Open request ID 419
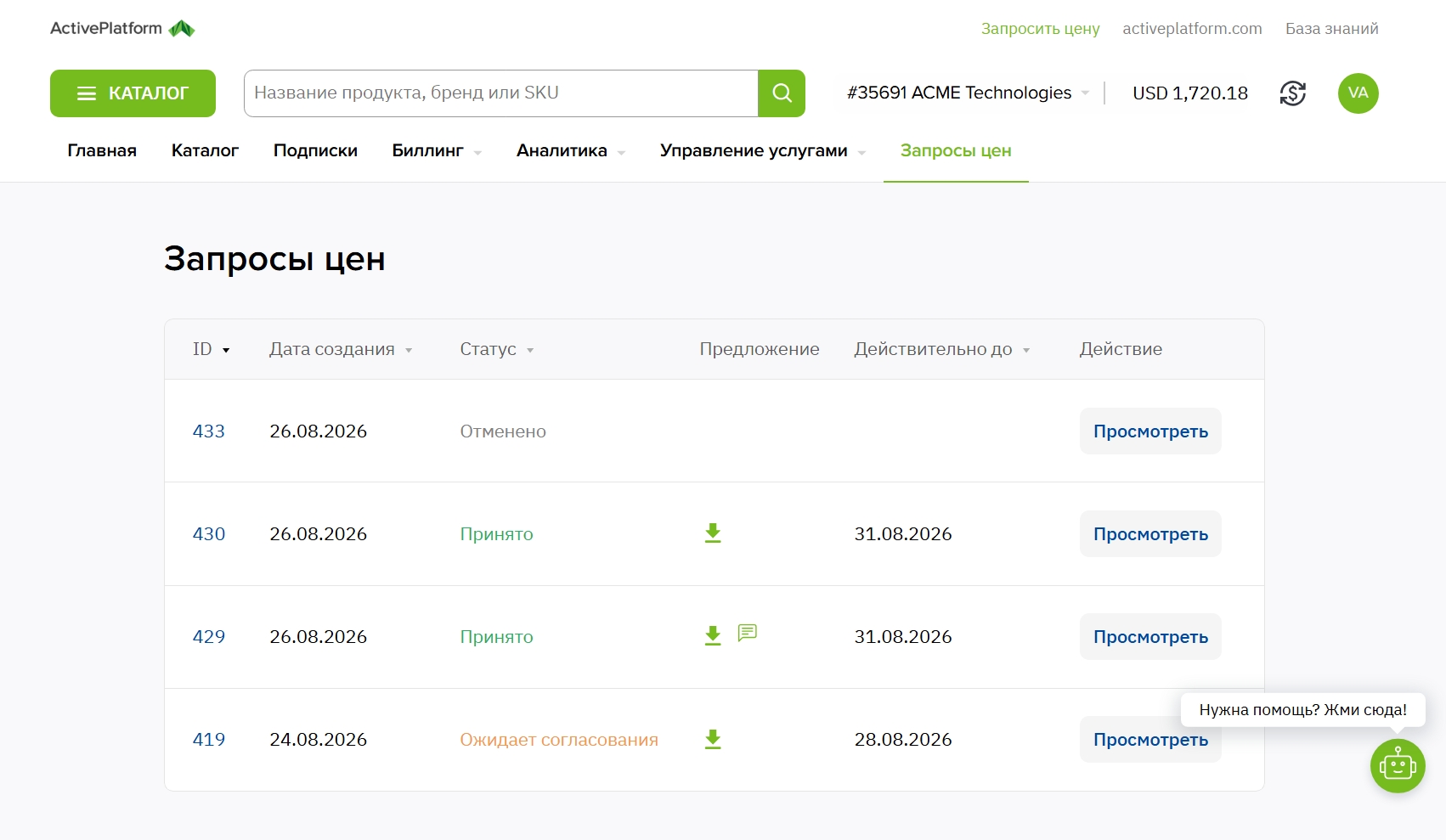Screen dimensions: 1446x840 coord(209,739)
